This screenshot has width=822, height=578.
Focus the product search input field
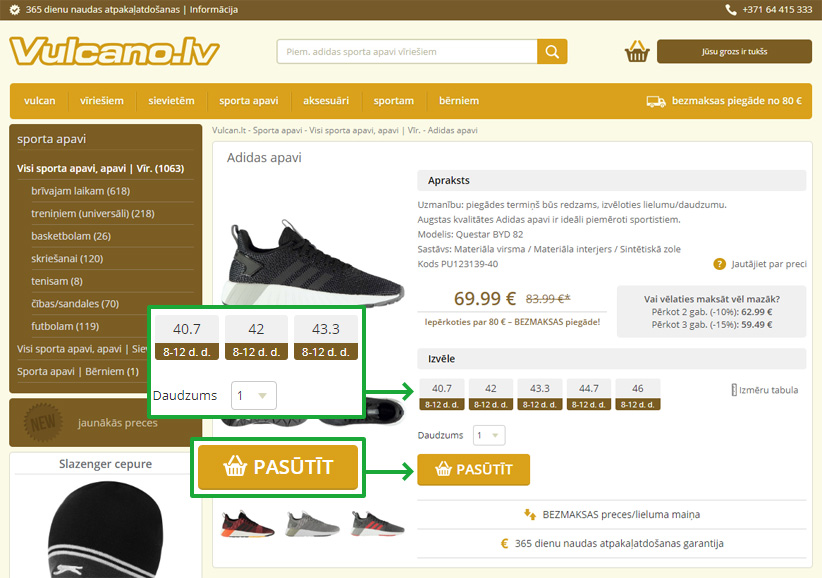[x=407, y=51]
